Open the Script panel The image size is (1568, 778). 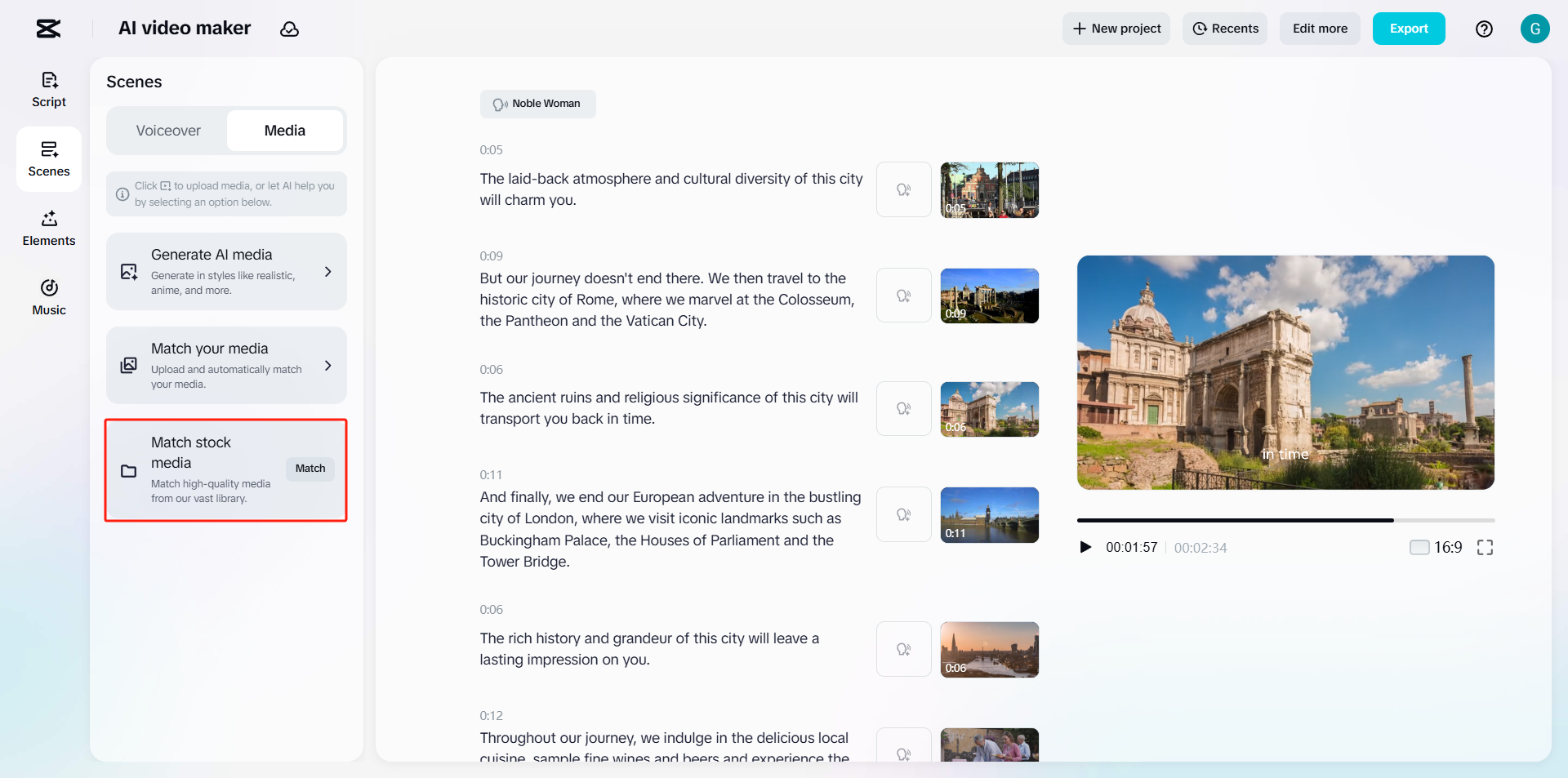click(x=49, y=90)
